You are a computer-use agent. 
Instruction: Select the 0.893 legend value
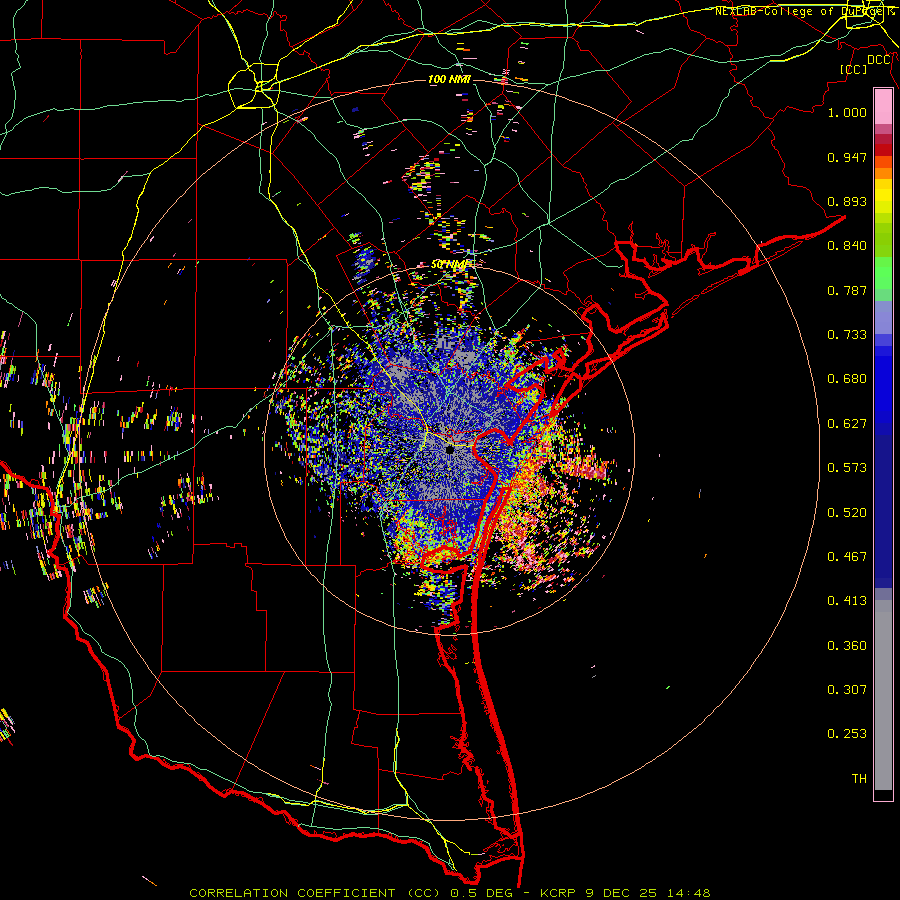847,201
